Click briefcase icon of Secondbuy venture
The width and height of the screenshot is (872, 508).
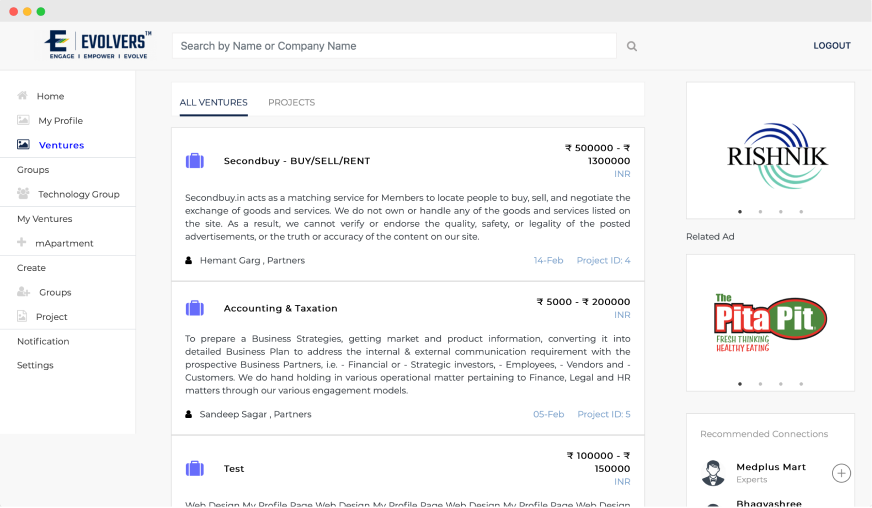(195, 161)
